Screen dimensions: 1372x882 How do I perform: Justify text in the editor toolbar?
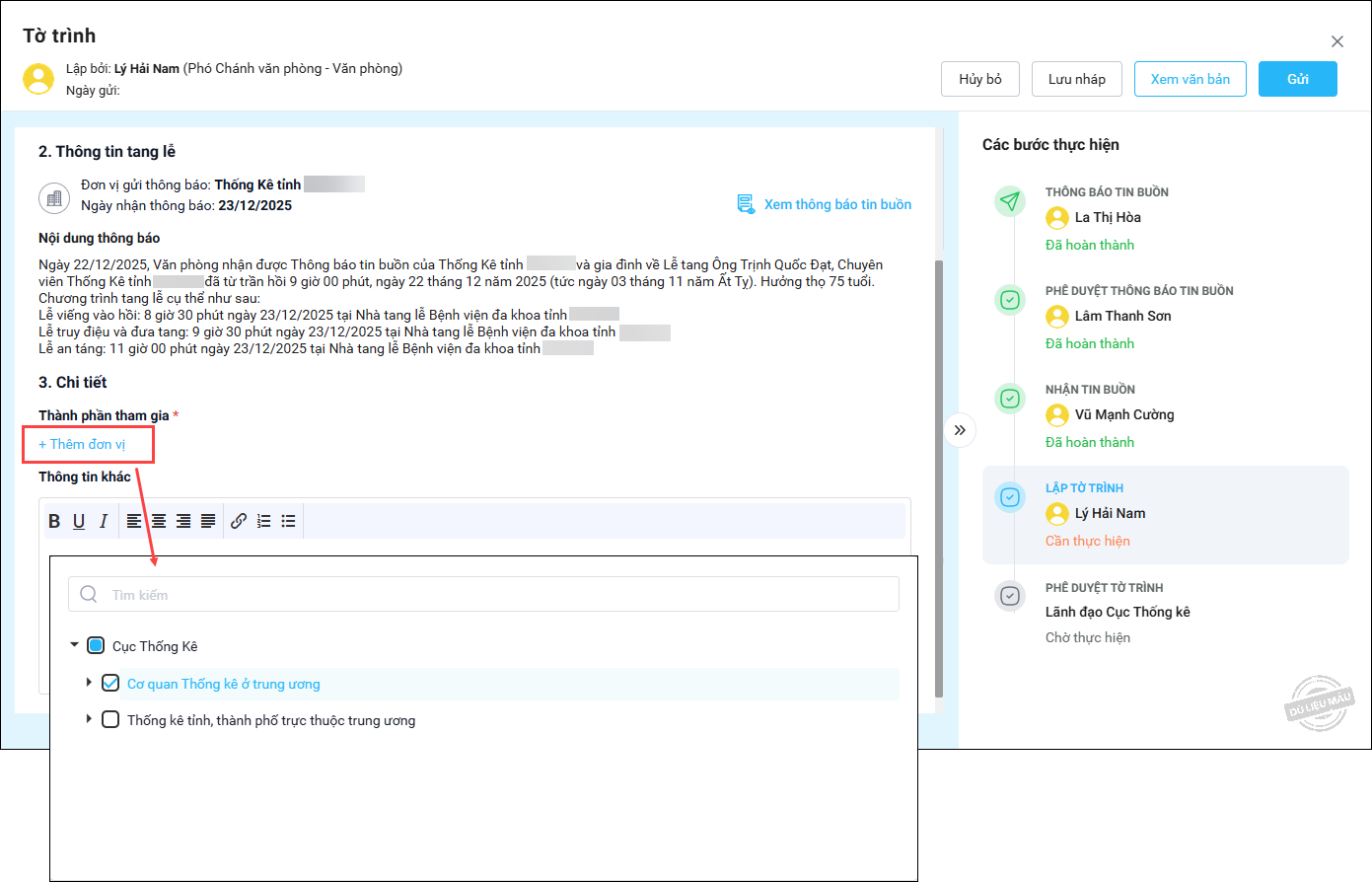(208, 521)
